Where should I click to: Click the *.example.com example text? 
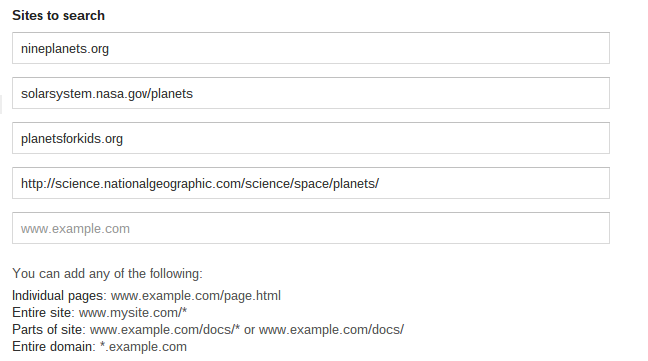(x=143, y=347)
